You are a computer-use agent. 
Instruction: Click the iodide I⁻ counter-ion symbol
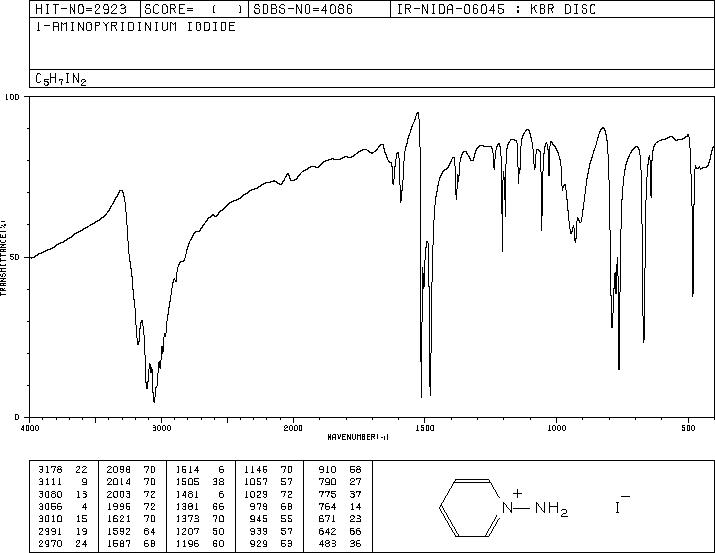pyautogui.click(x=622, y=504)
